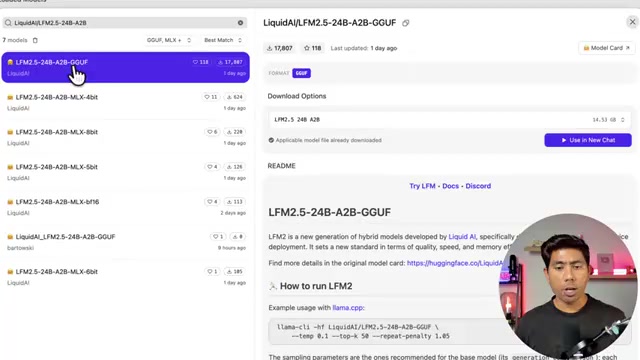Click likes count on MLX-5bit row
640x360 pixels.
pyautogui.click(x=212, y=167)
